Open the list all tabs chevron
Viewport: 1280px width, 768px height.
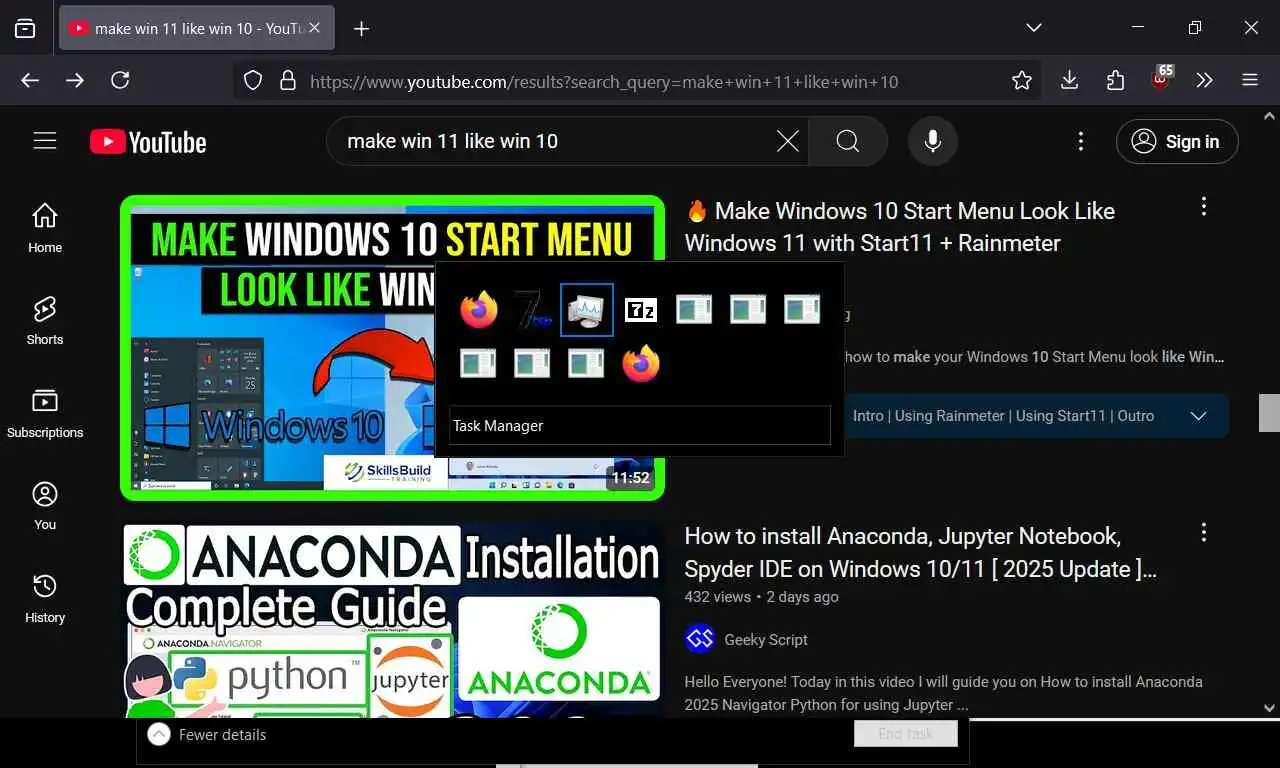1034,28
